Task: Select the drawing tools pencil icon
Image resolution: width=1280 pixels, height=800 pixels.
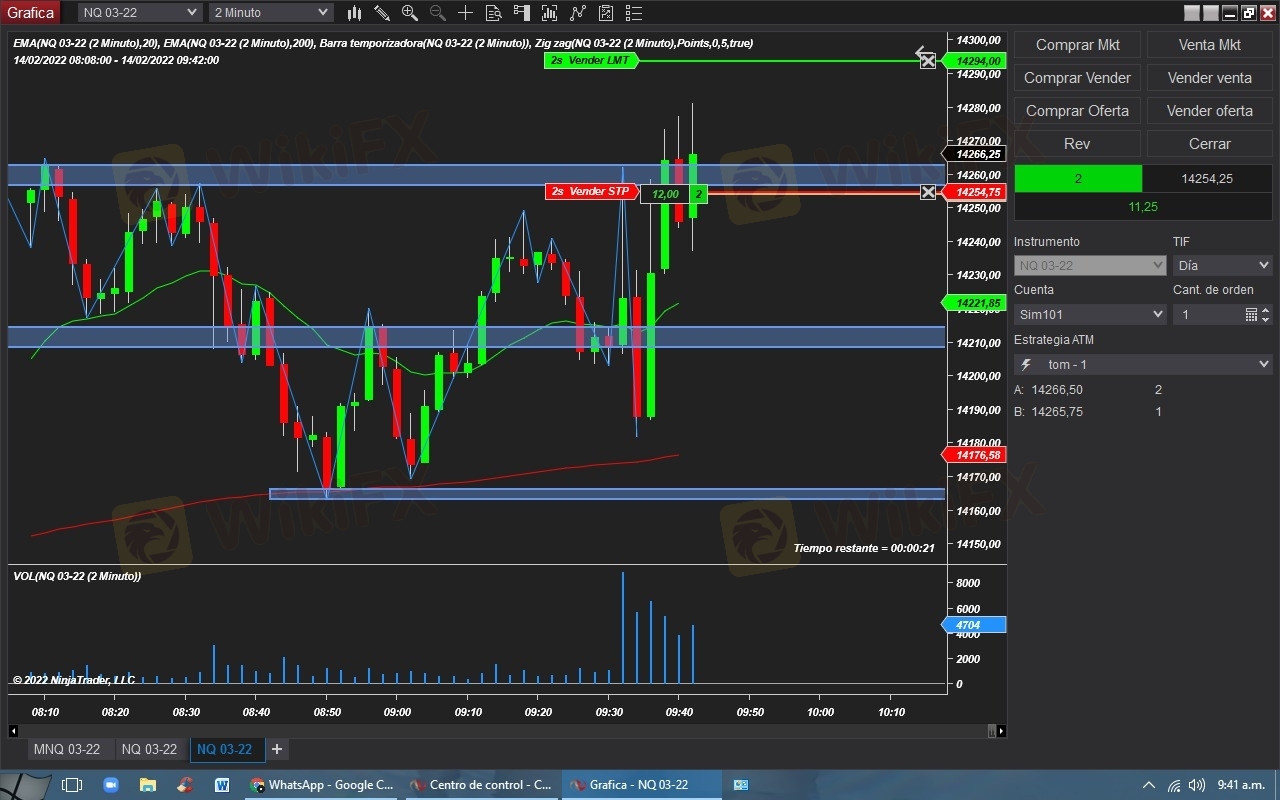Action: [x=382, y=13]
